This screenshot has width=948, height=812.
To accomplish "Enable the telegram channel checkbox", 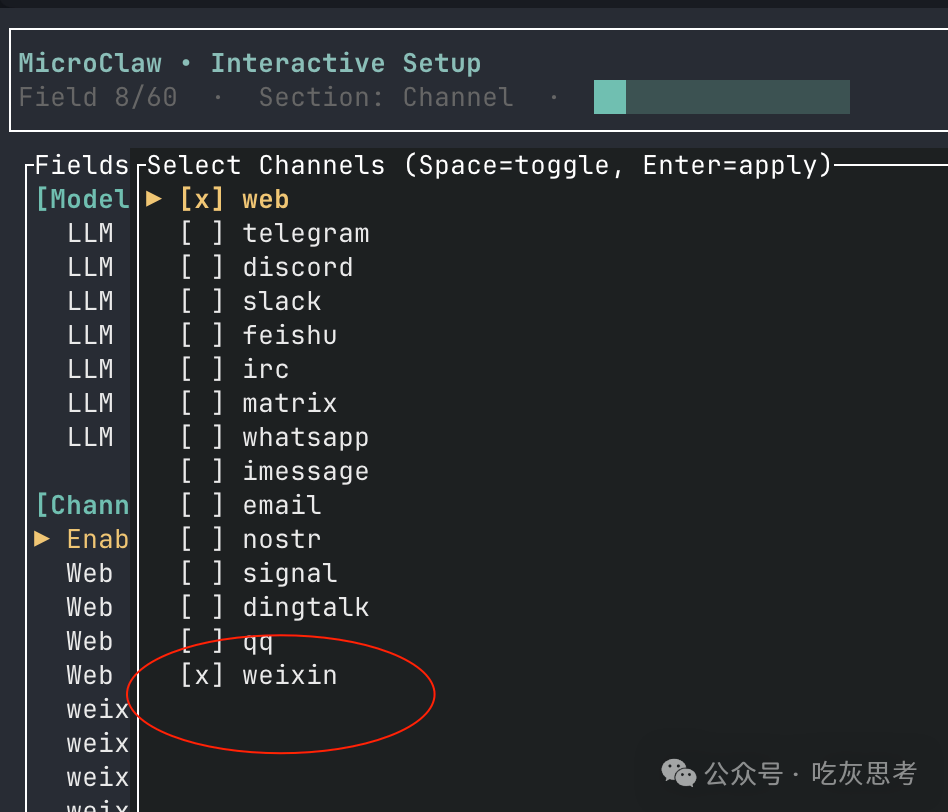I will (x=202, y=233).
